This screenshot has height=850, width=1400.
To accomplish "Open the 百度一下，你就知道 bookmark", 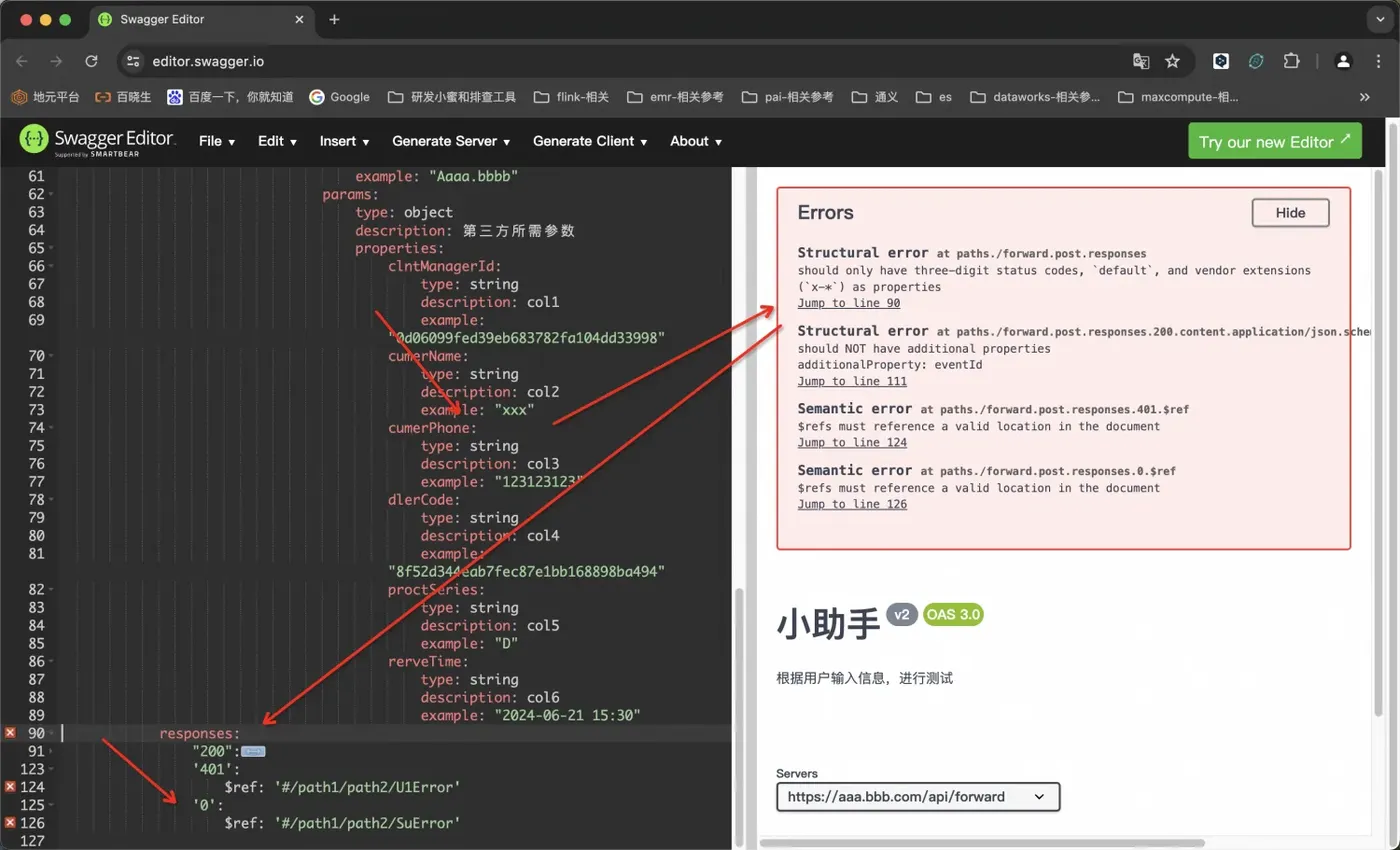I will (x=230, y=97).
